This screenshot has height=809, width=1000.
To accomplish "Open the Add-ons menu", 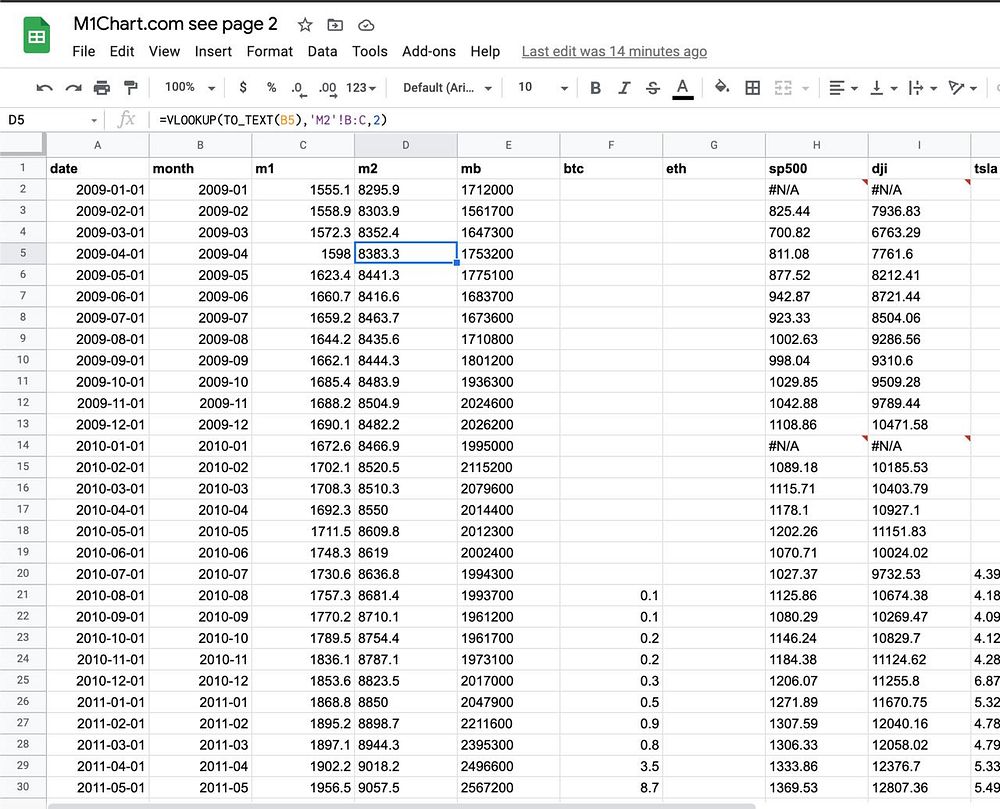I will 429,51.
